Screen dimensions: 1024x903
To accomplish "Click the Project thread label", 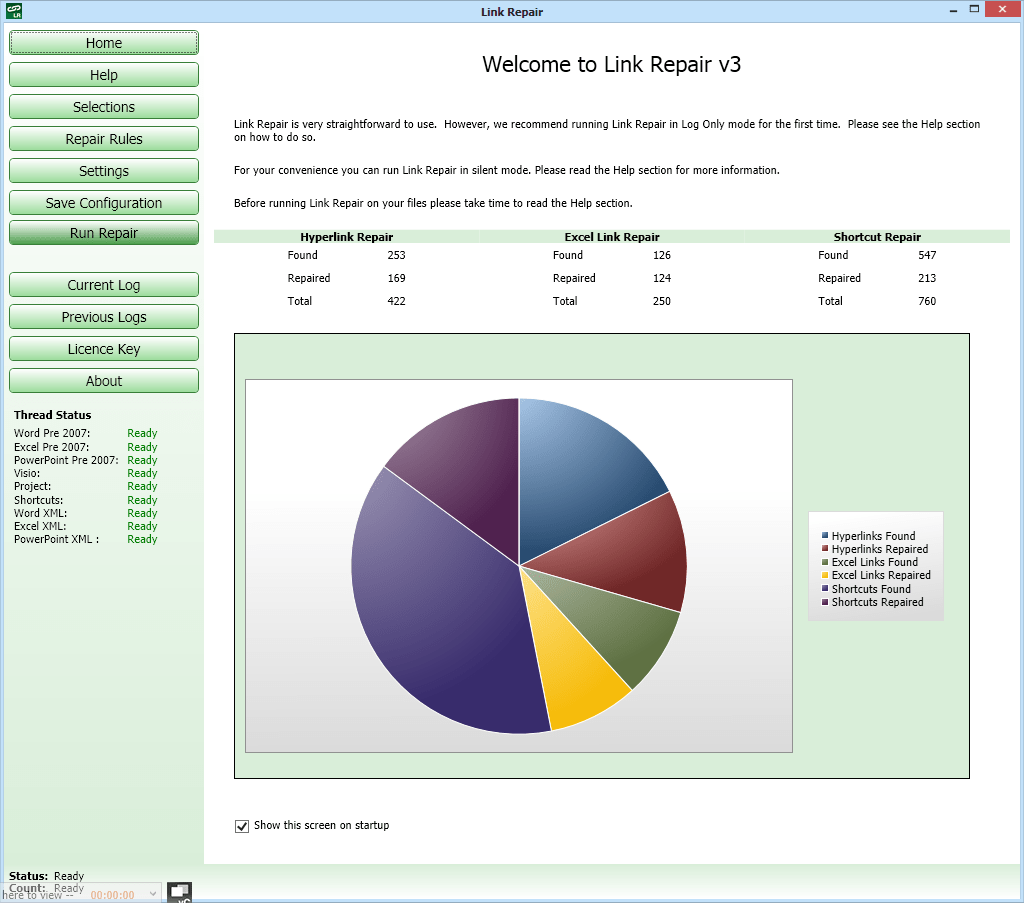I will (32, 486).
